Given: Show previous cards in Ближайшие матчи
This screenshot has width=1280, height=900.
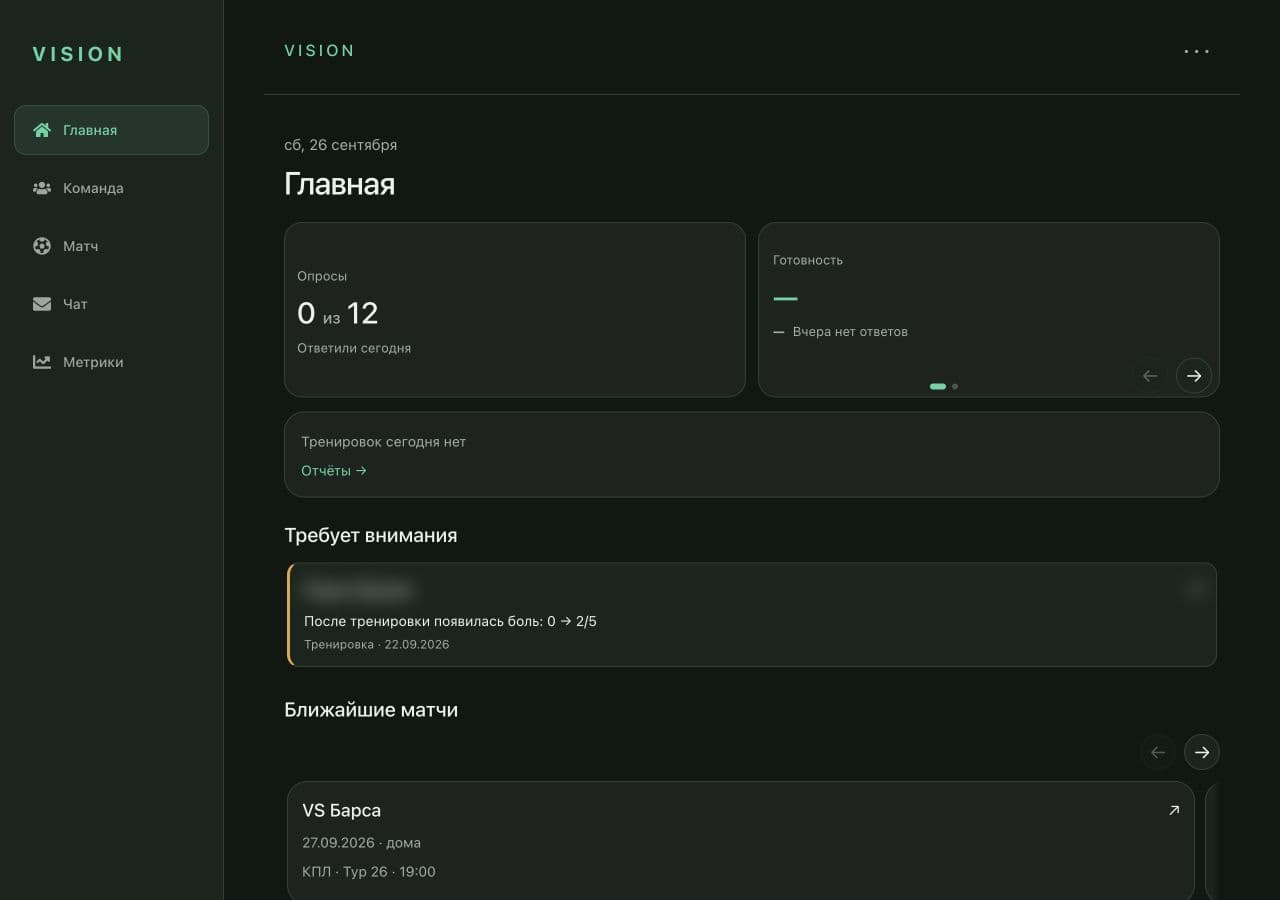Looking at the screenshot, I should (1158, 752).
